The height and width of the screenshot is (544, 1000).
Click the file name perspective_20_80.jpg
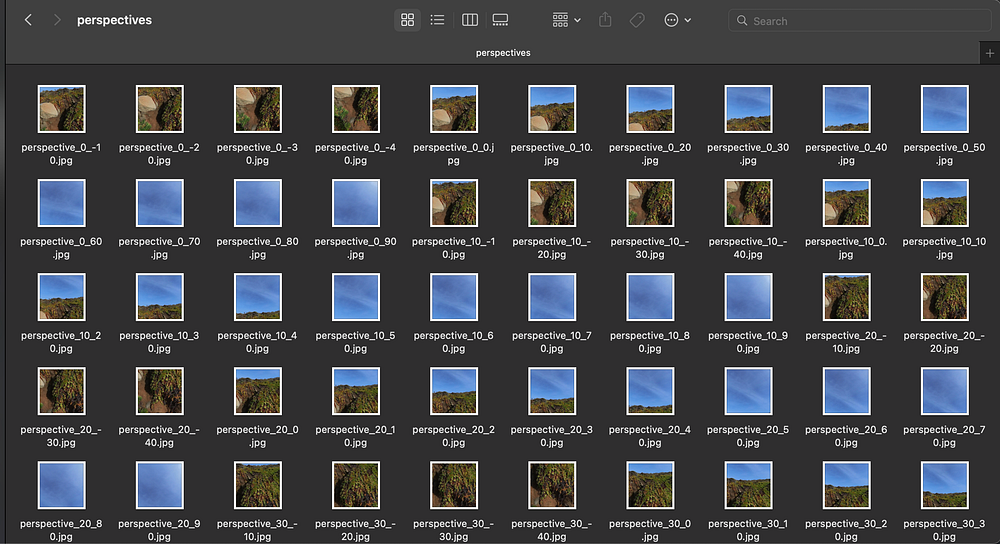pyautogui.click(x=61, y=530)
